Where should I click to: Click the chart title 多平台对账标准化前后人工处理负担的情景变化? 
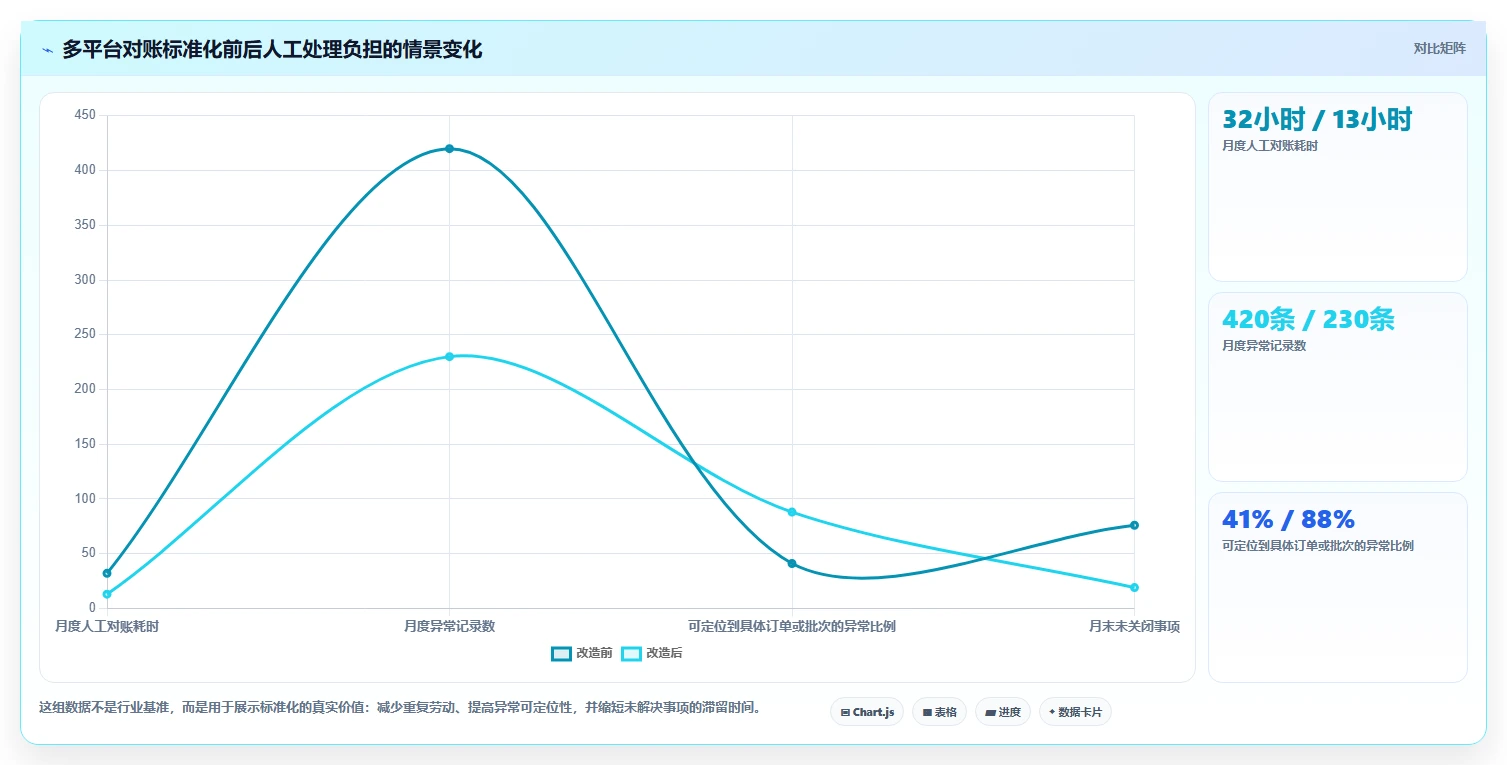coord(272,50)
